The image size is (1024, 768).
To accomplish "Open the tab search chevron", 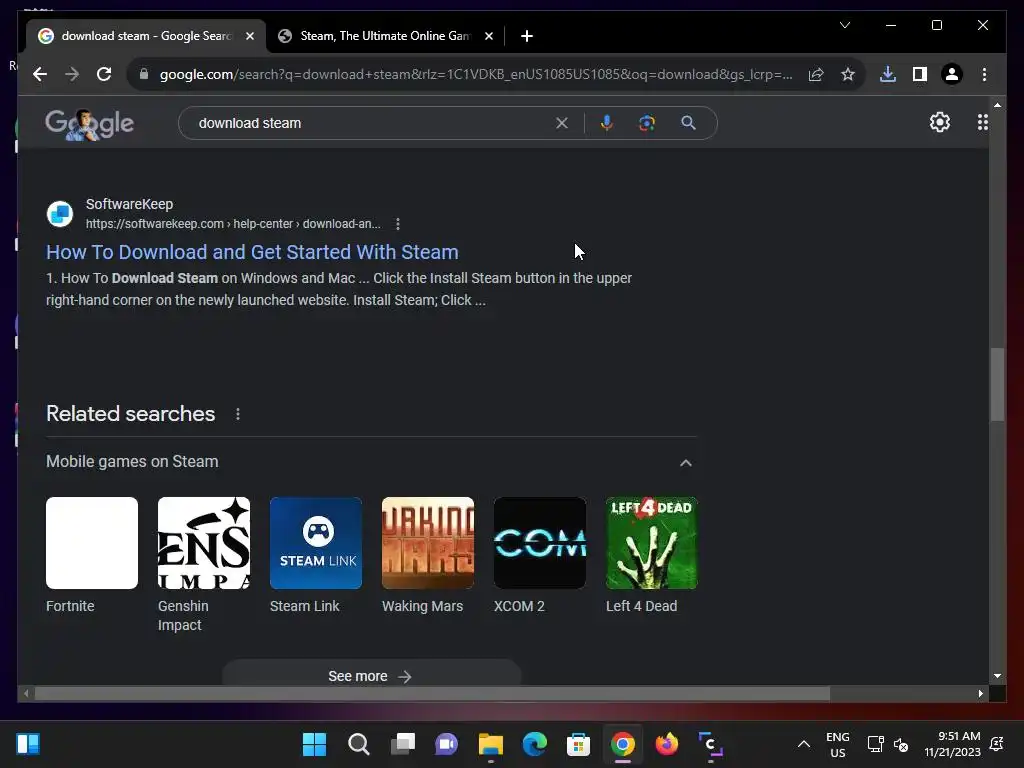I will coord(844,25).
